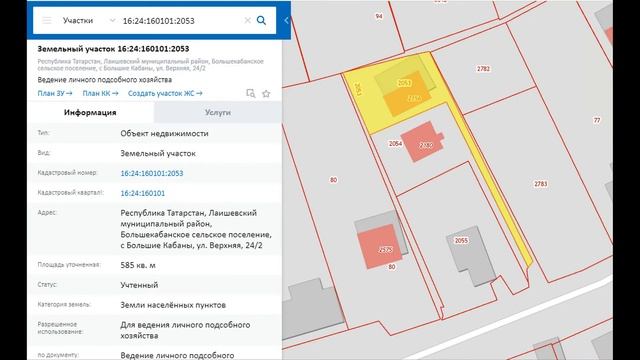640x360 pixels.
Task: Open the hamburger menu in search bar
Action: point(47,20)
